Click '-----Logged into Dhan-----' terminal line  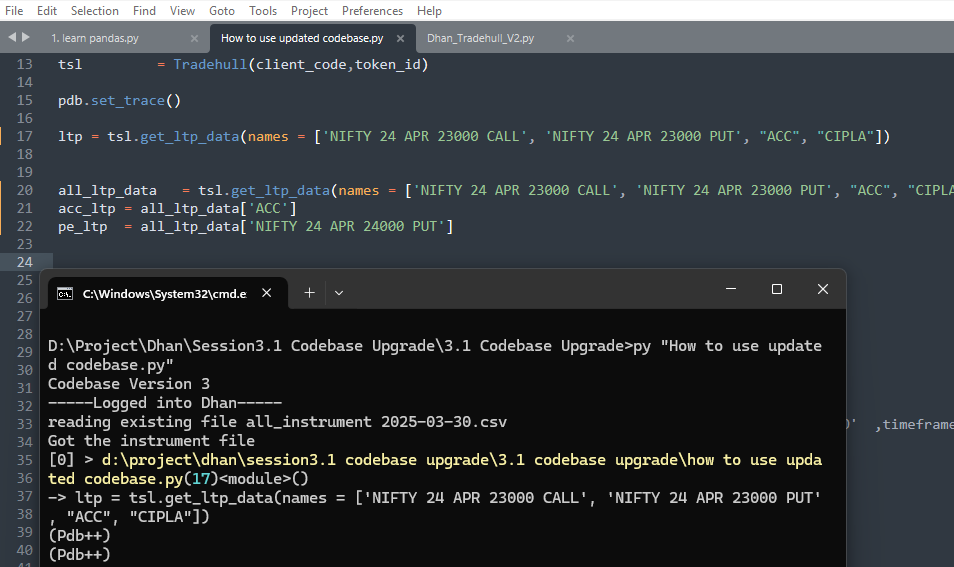165,403
